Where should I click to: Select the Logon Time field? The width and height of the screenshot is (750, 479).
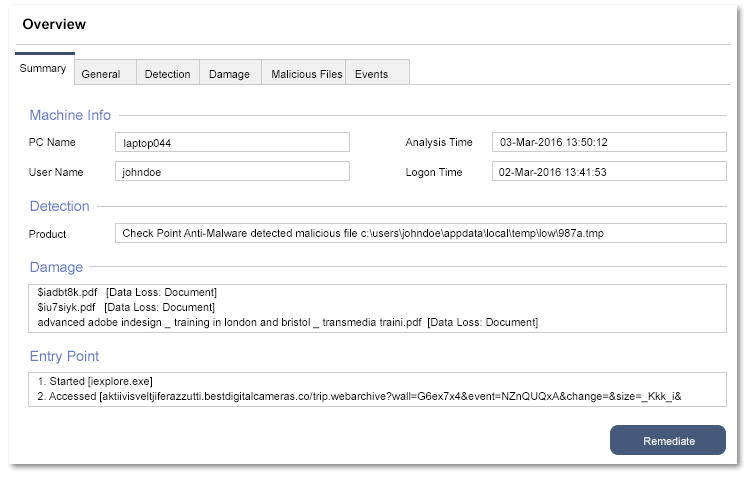click(x=608, y=172)
